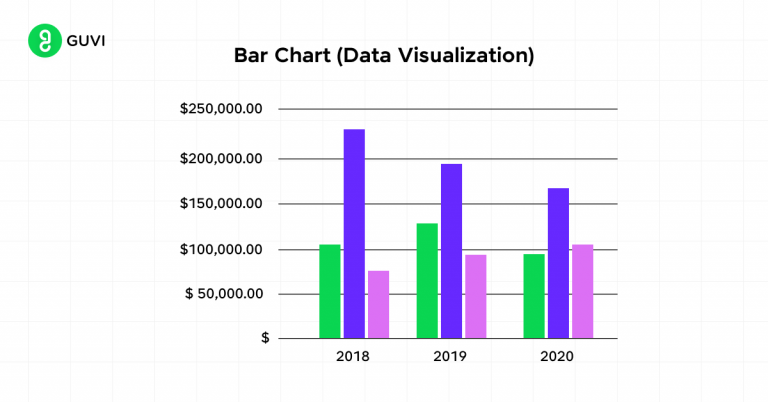Click the 2018 x-axis label

click(x=354, y=355)
